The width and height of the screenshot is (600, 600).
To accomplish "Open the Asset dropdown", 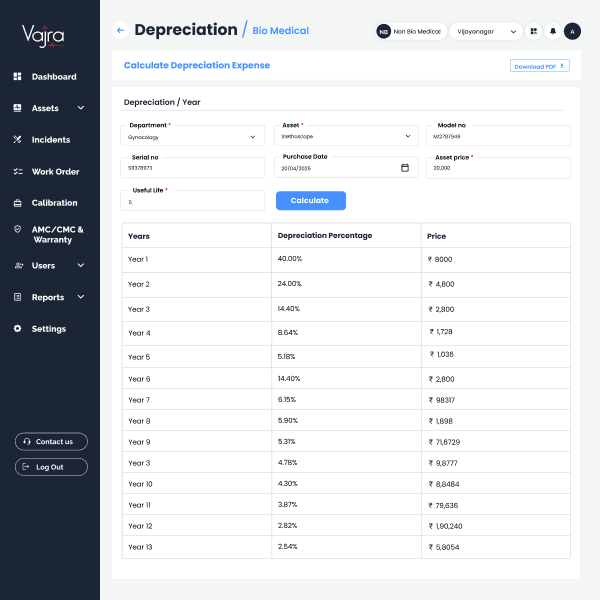I will [346, 137].
